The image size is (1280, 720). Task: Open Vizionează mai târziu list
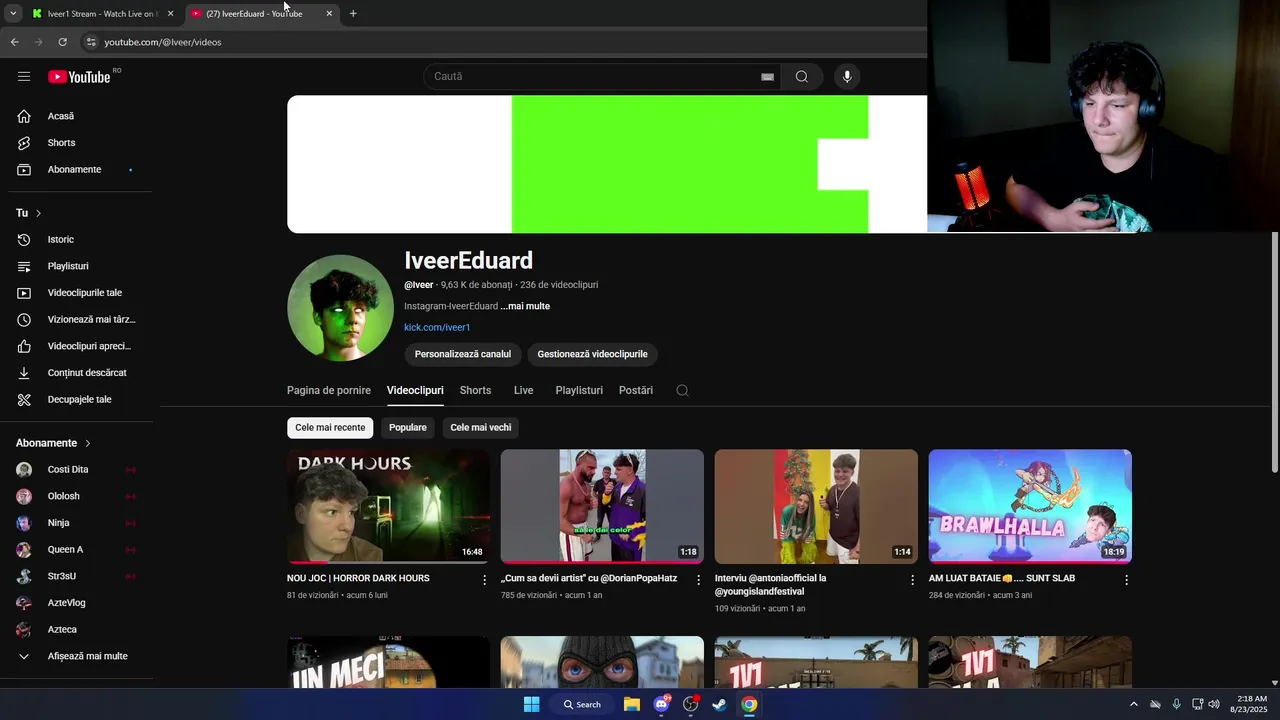click(x=78, y=320)
